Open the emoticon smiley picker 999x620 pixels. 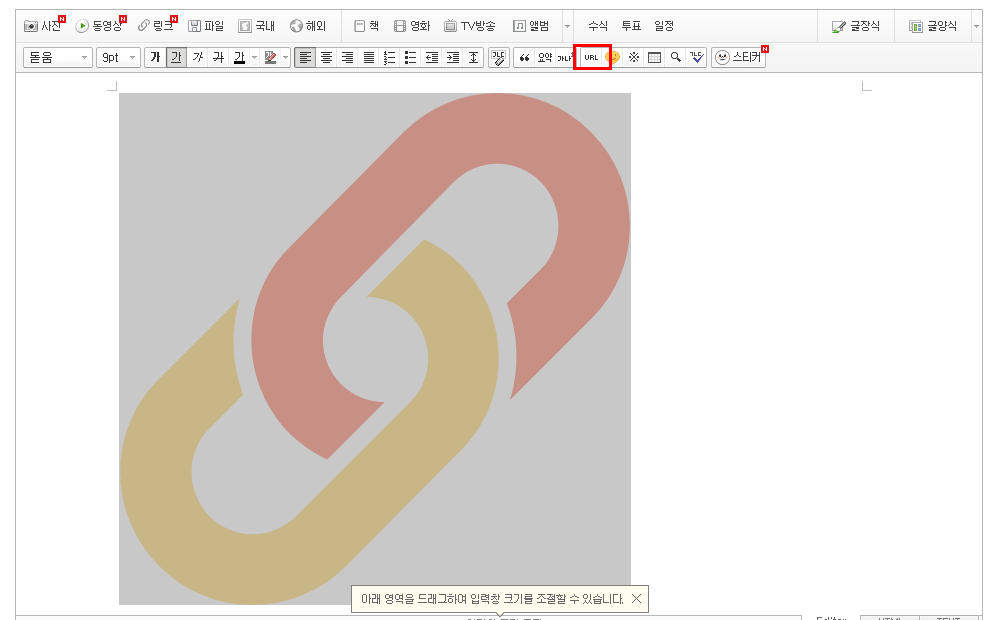(612, 57)
